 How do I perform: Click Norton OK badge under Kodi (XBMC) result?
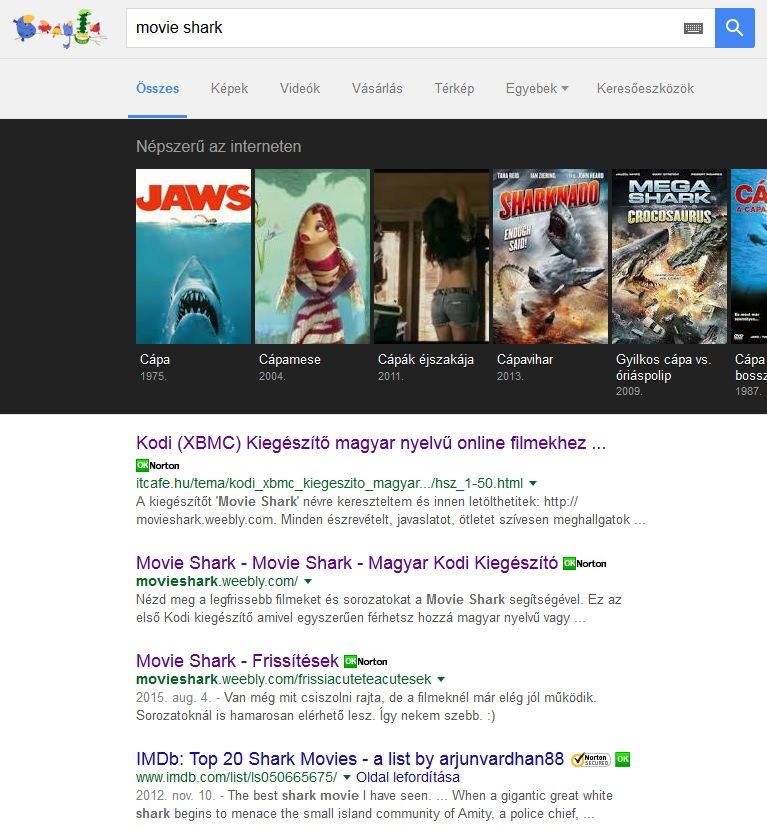(x=157, y=465)
